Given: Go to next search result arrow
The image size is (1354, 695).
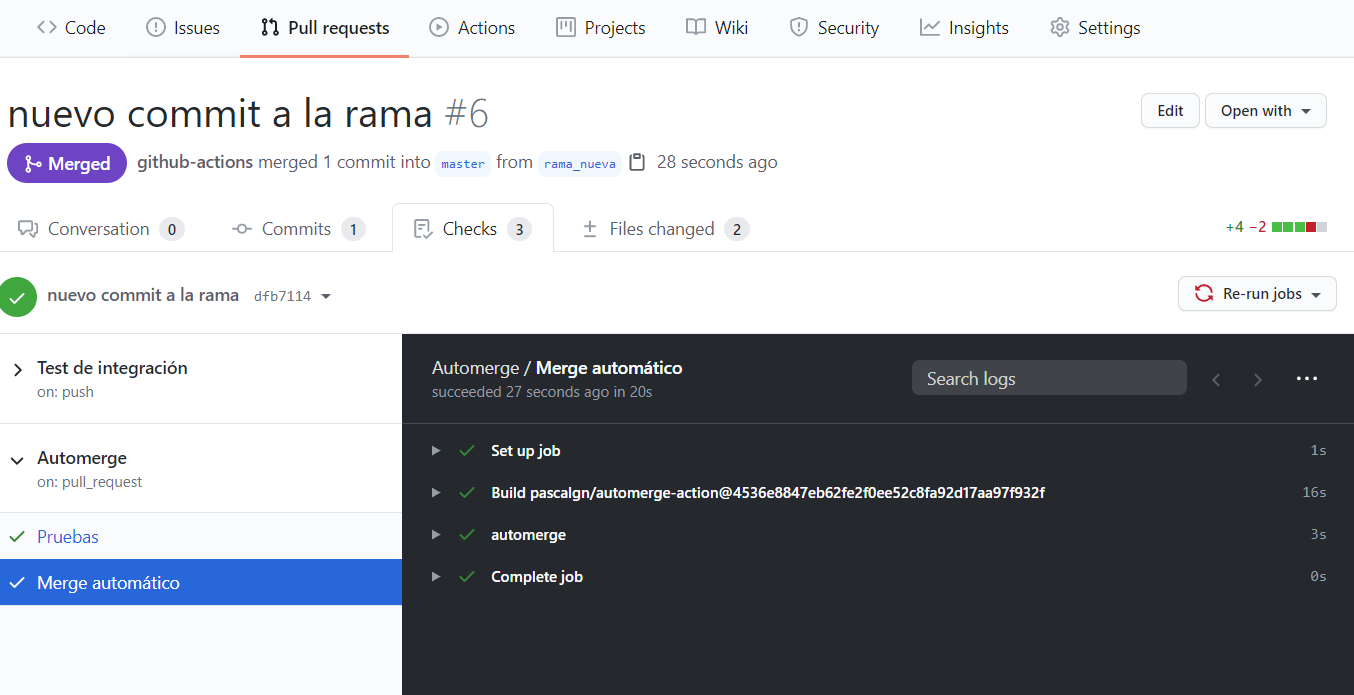Looking at the screenshot, I should [x=1258, y=379].
